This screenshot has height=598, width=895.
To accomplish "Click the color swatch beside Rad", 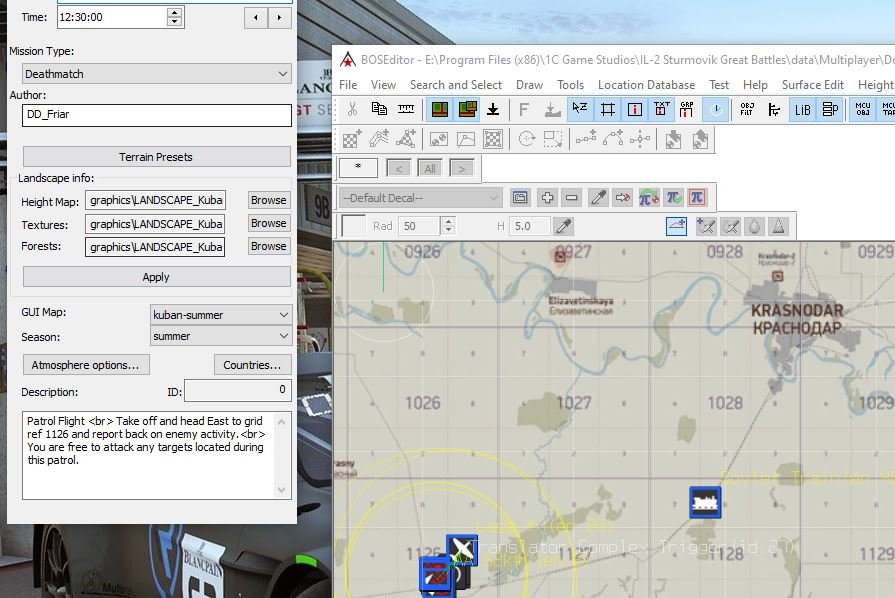I will [354, 227].
